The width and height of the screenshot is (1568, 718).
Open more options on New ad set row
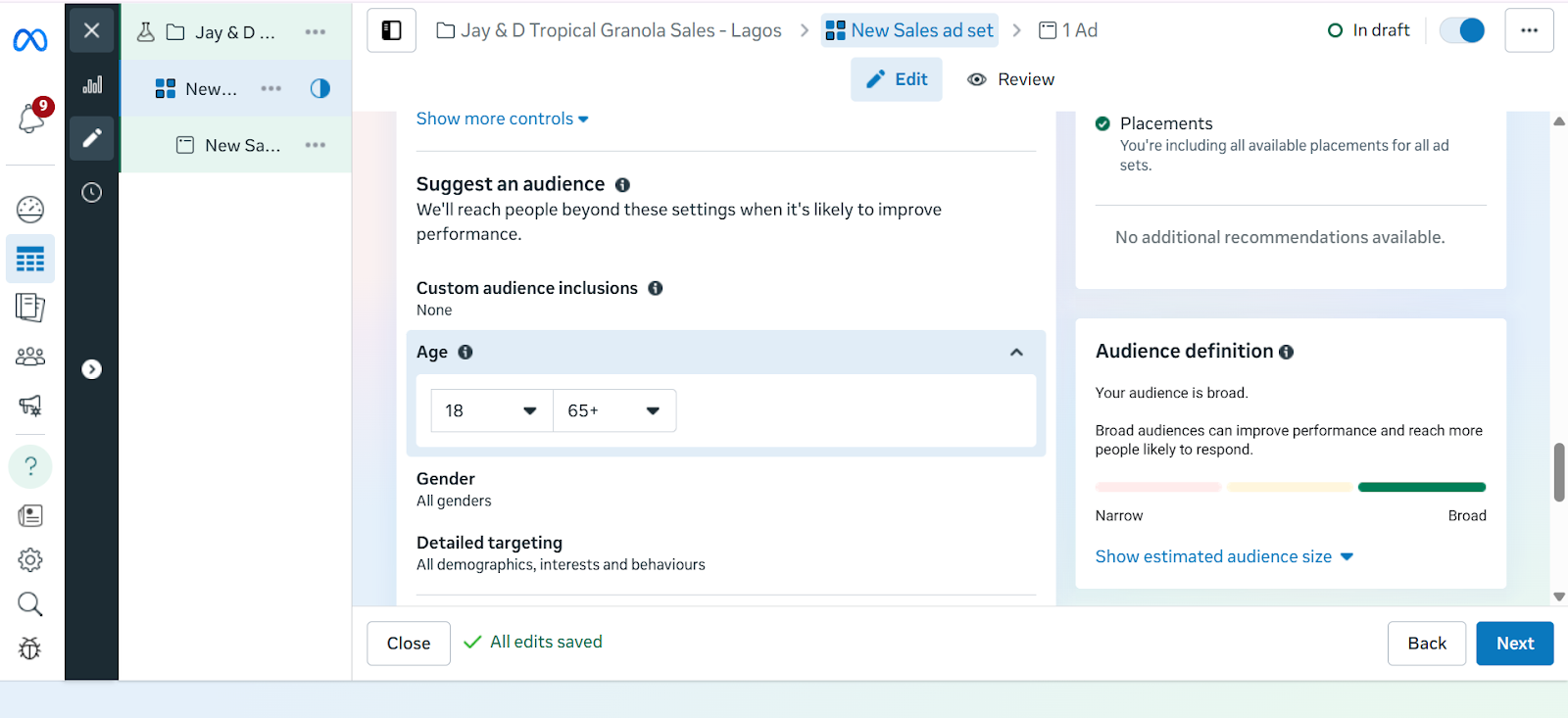[271, 88]
